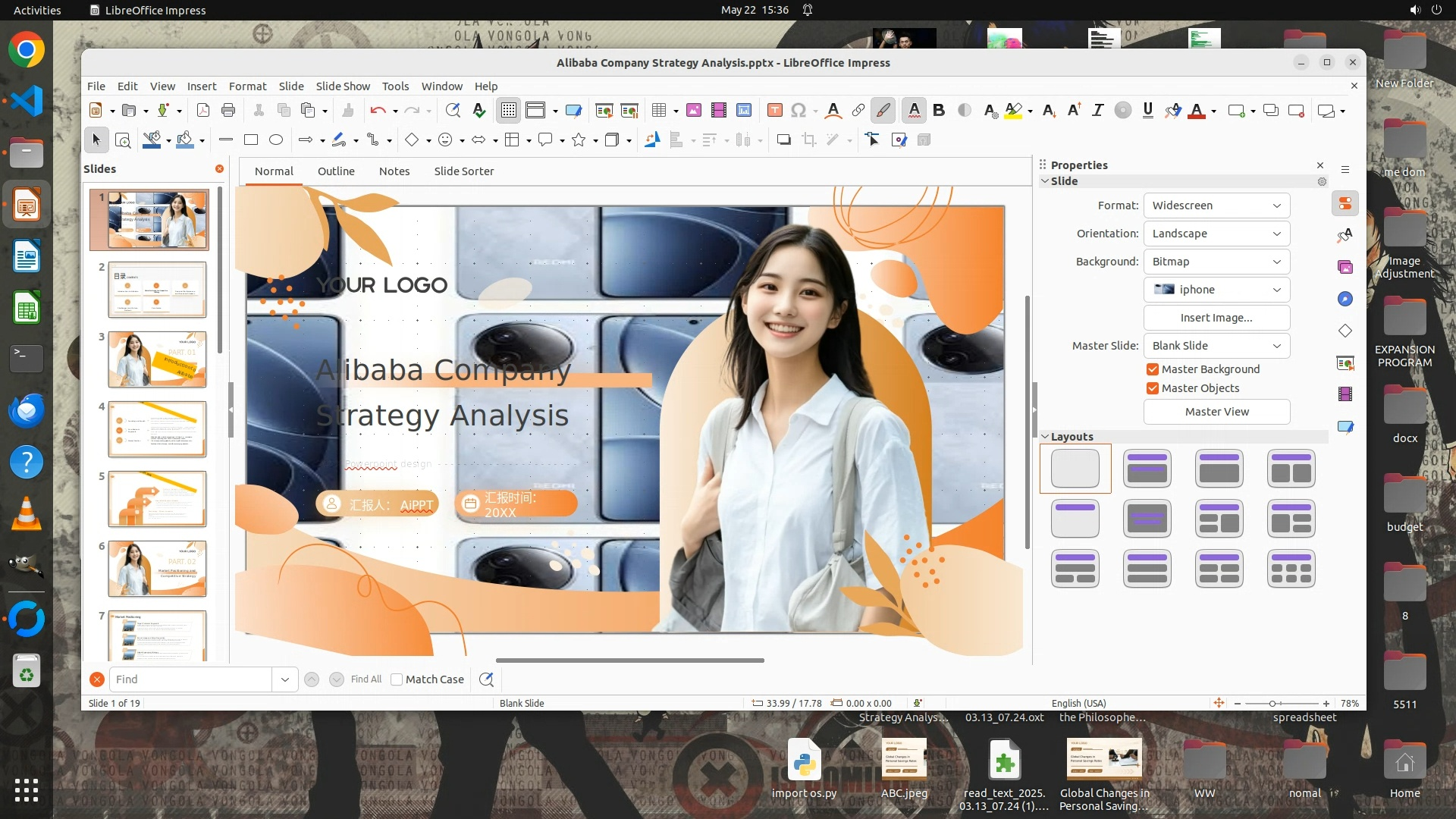Open the Gallery sidebar icon
This screenshot has height=819, width=1456.
pyautogui.click(x=1345, y=267)
